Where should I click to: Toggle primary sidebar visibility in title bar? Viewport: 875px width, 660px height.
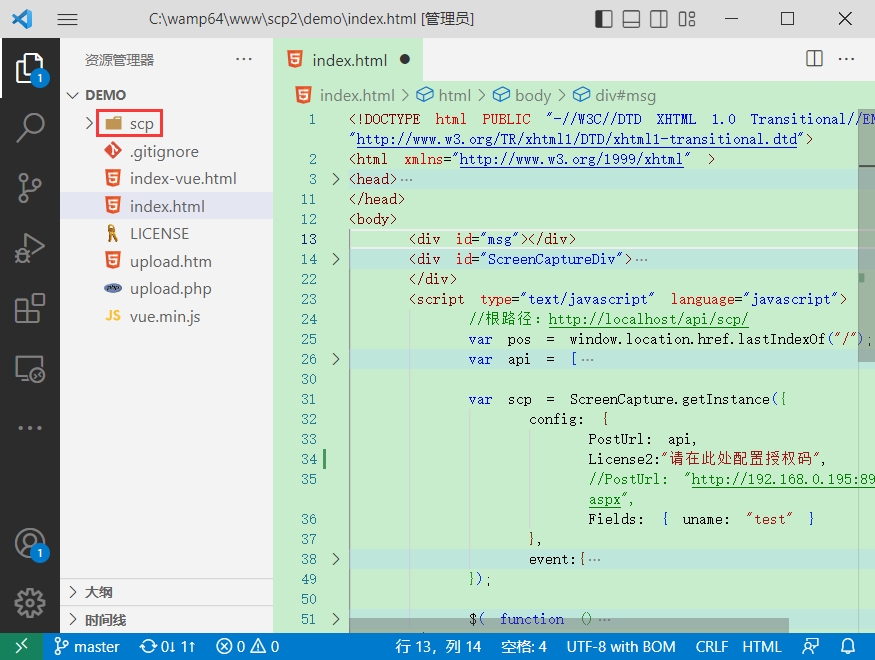coord(604,19)
